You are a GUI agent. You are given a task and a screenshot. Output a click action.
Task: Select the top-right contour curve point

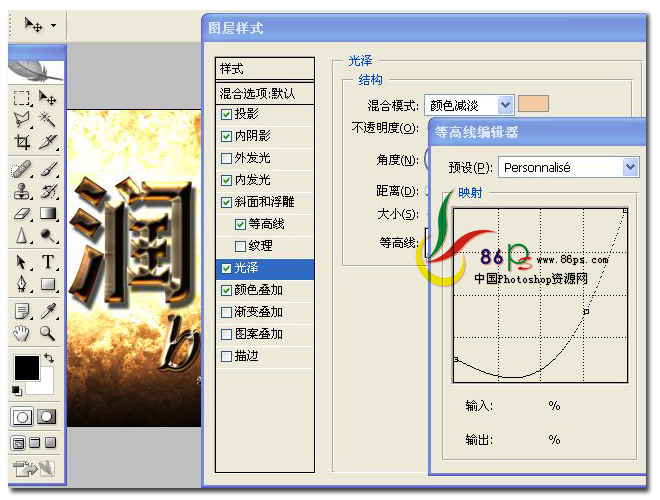pyautogui.click(x=625, y=210)
